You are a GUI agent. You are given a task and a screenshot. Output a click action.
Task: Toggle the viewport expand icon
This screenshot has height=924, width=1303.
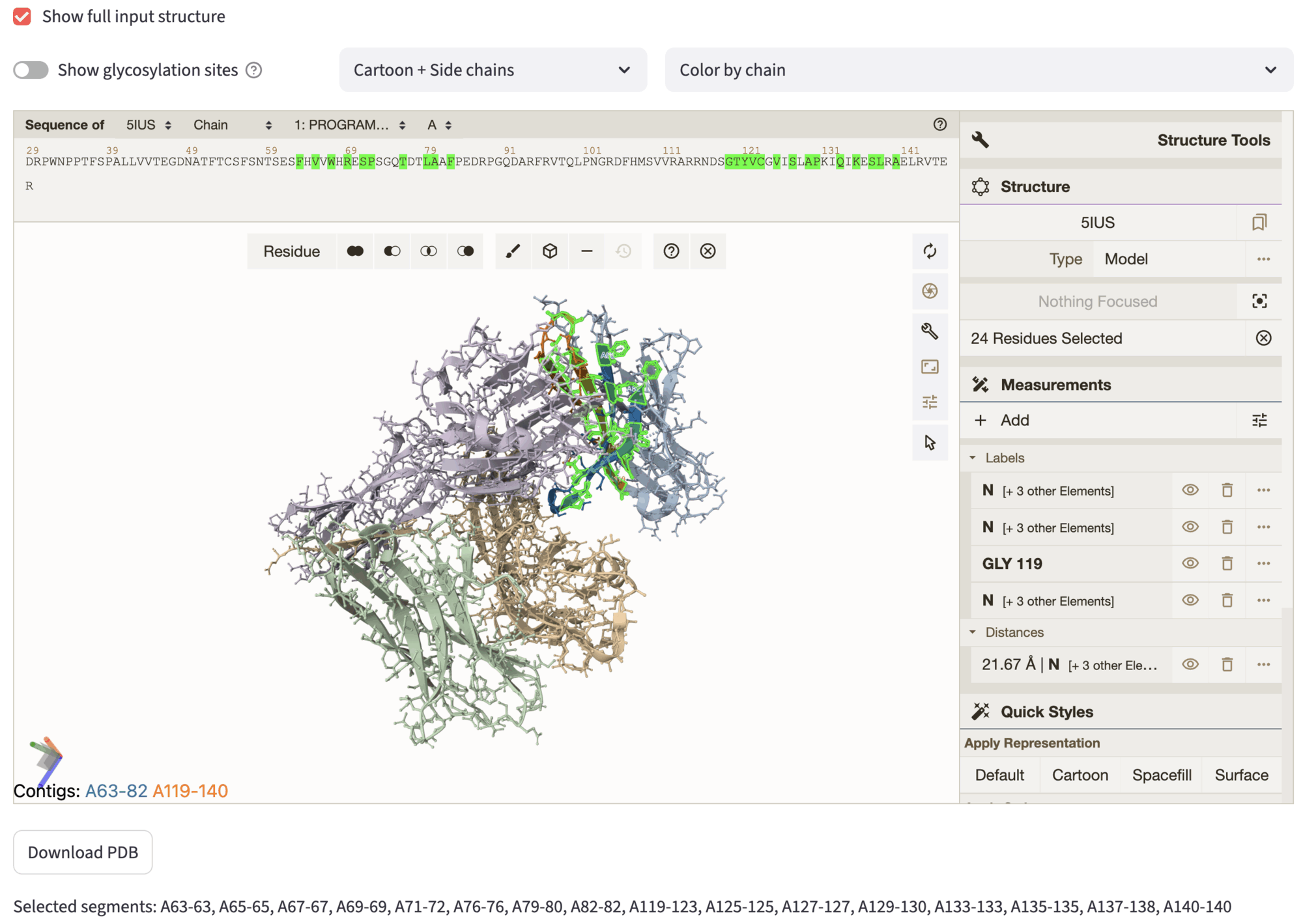point(930,367)
